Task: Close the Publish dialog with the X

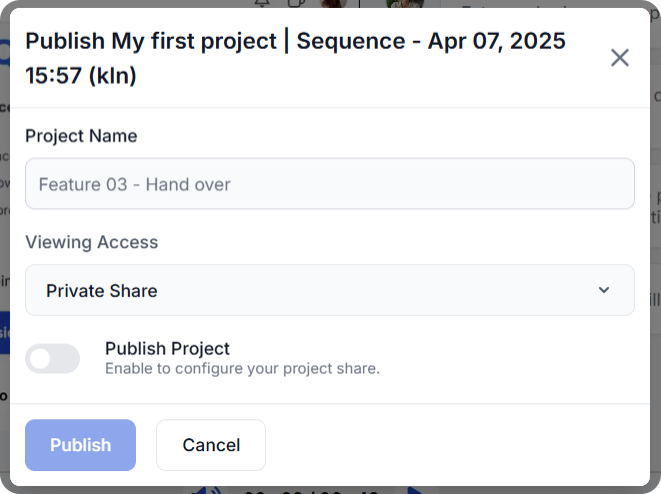Action: pos(620,58)
